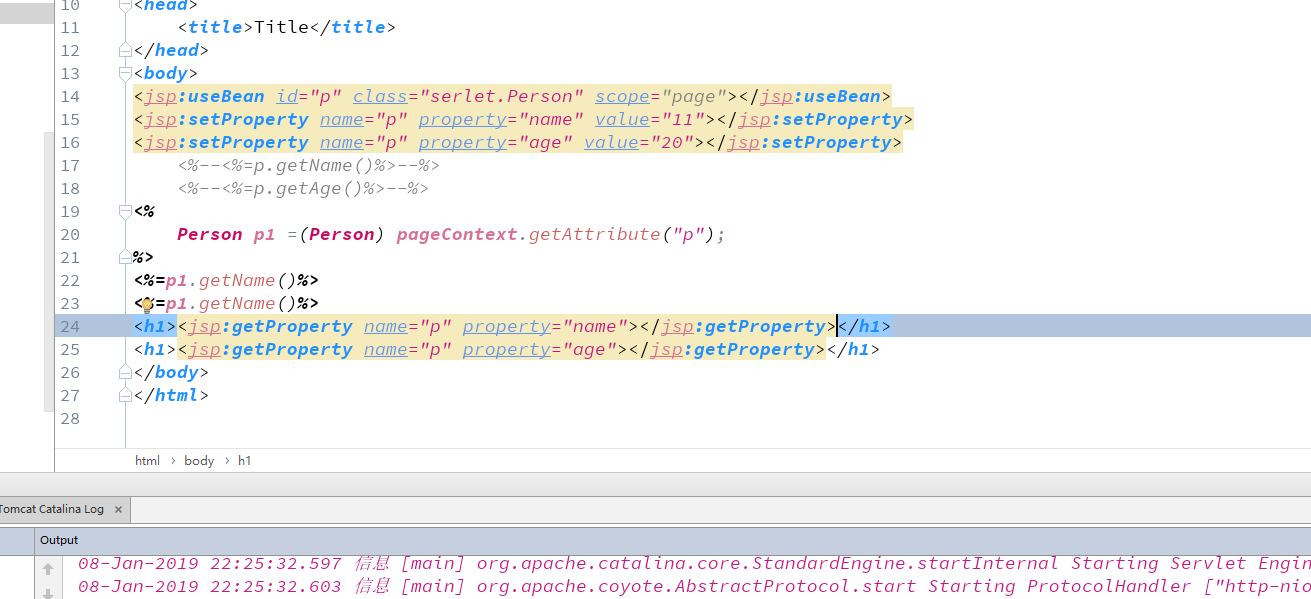Click the commented p.getAge() on line 18
This screenshot has width=1311, height=599.
[x=303, y=188]
